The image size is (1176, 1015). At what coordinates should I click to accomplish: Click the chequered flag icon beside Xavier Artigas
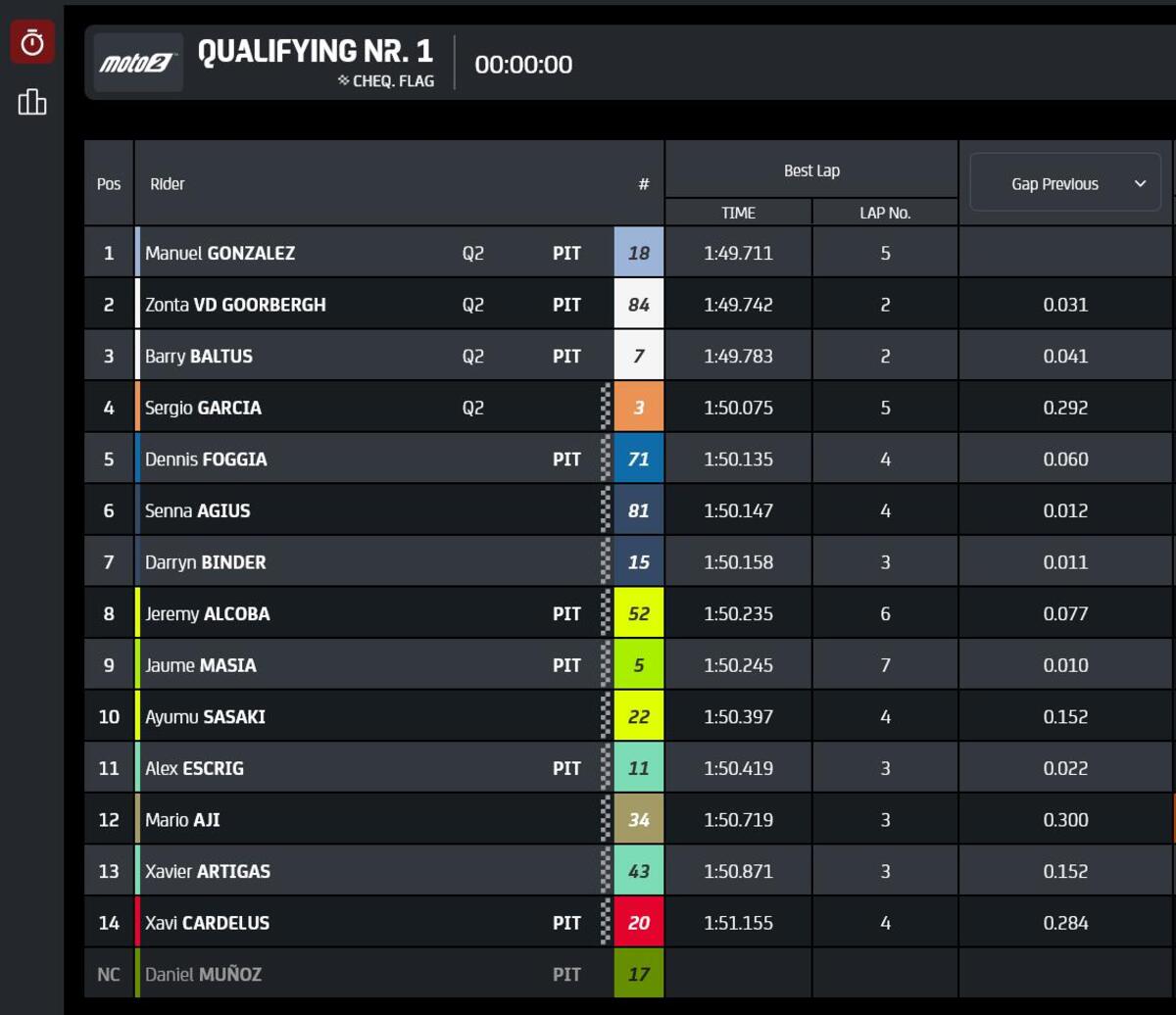605,871
